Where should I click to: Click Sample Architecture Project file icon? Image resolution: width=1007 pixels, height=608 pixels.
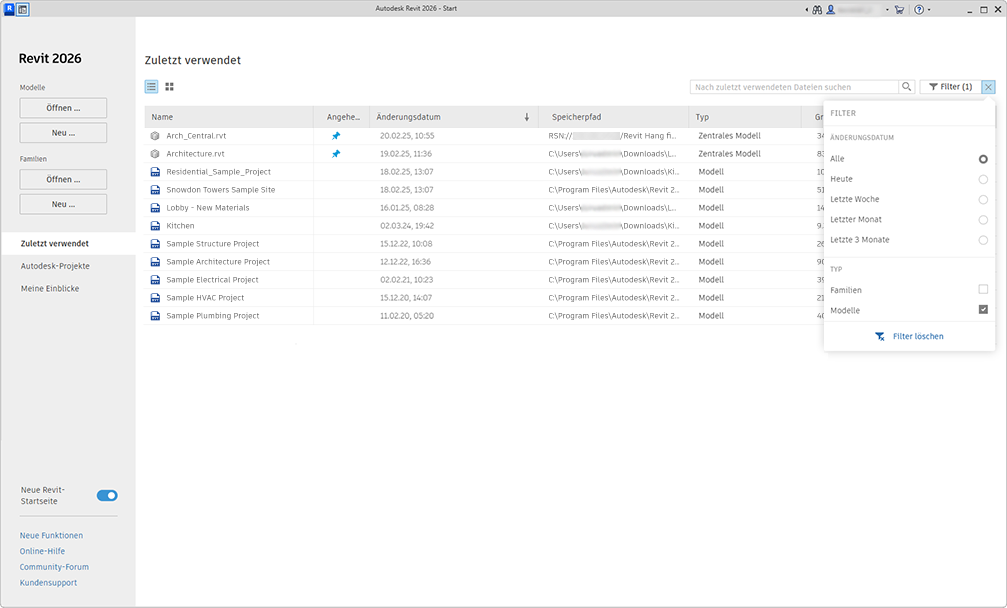click(x=155, y=262)
